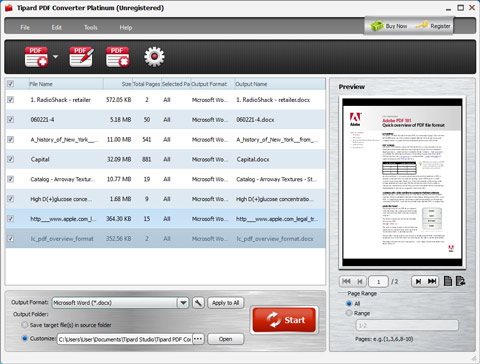Click the Tipard red app icon in title bar

coord(8,8)
